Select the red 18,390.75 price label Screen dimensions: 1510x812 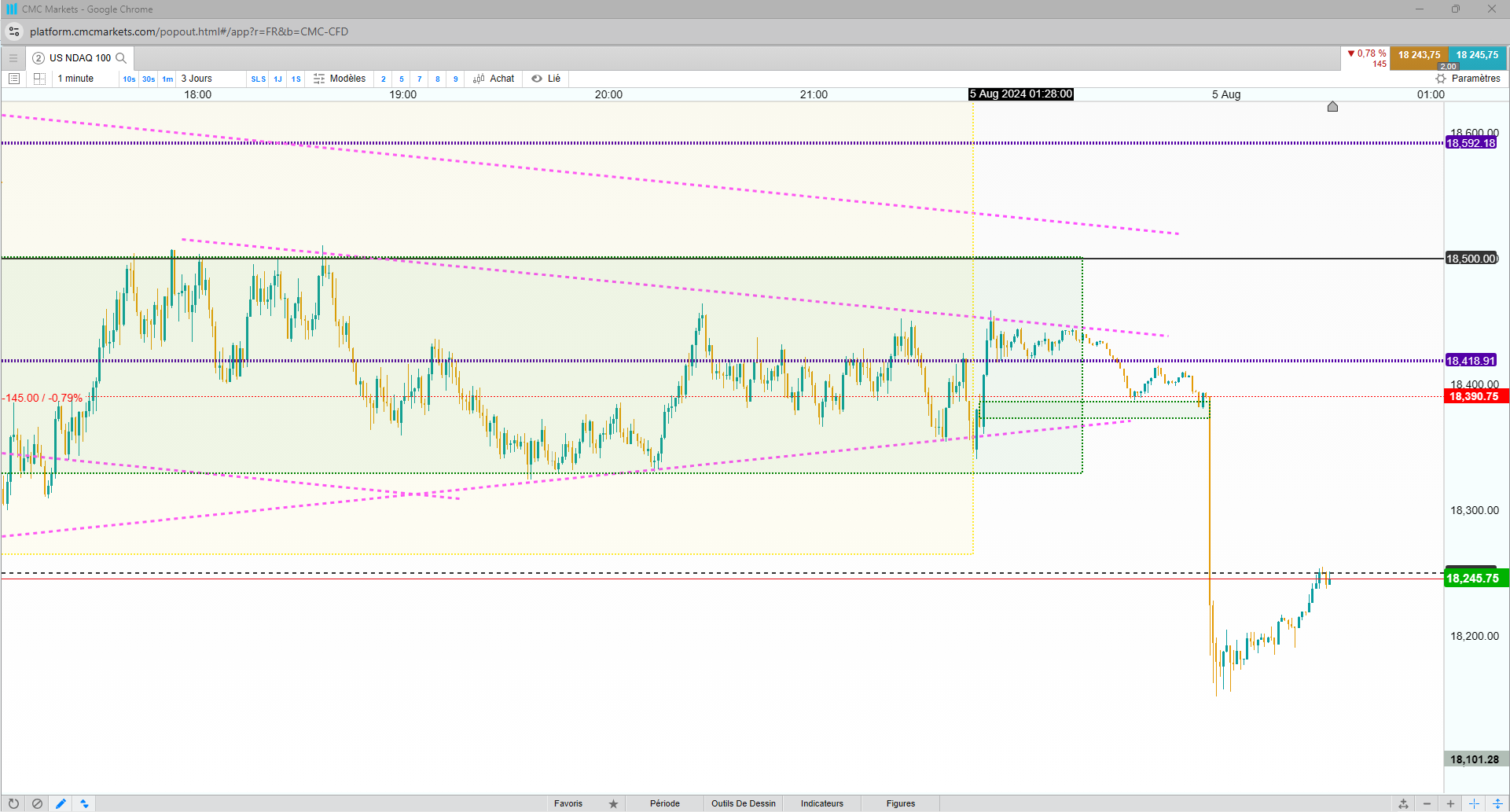1476,396
